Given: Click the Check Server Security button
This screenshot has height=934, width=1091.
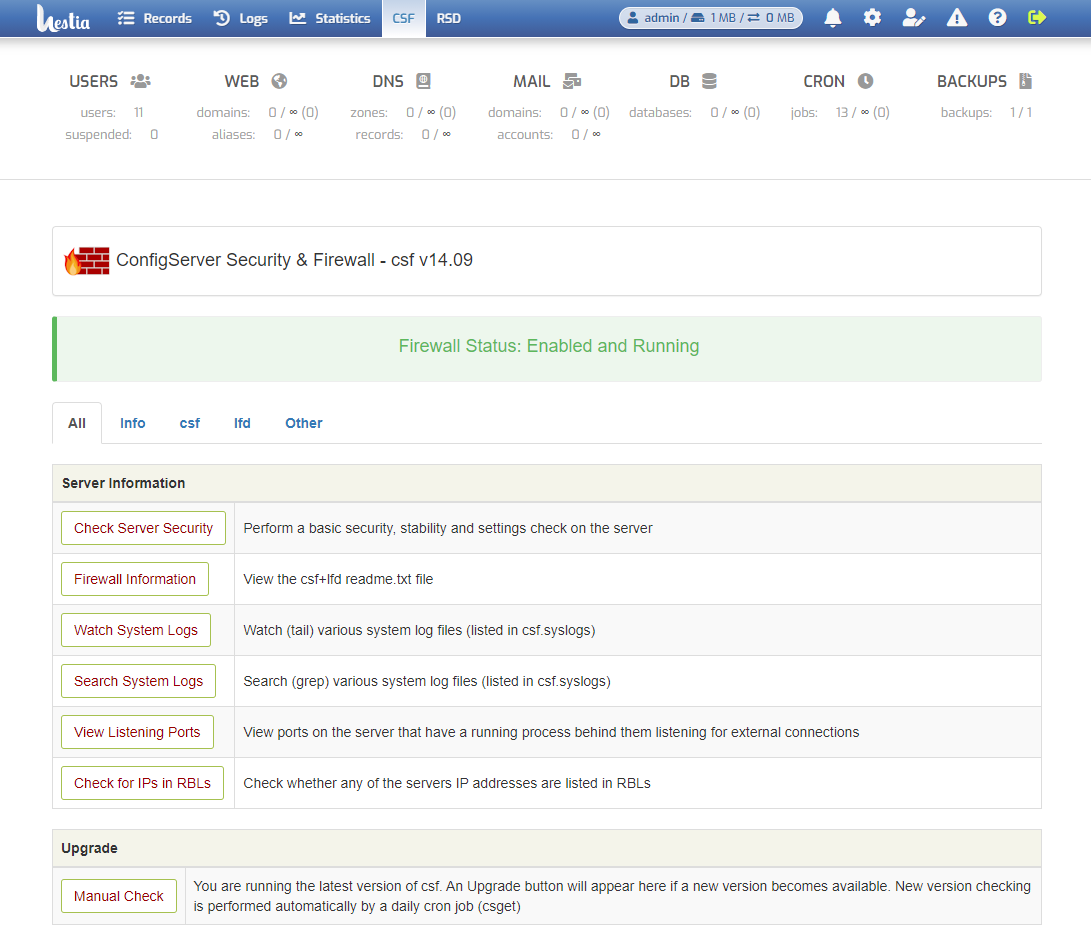Looking at the screenshot, I should click(x=143, y=528).
